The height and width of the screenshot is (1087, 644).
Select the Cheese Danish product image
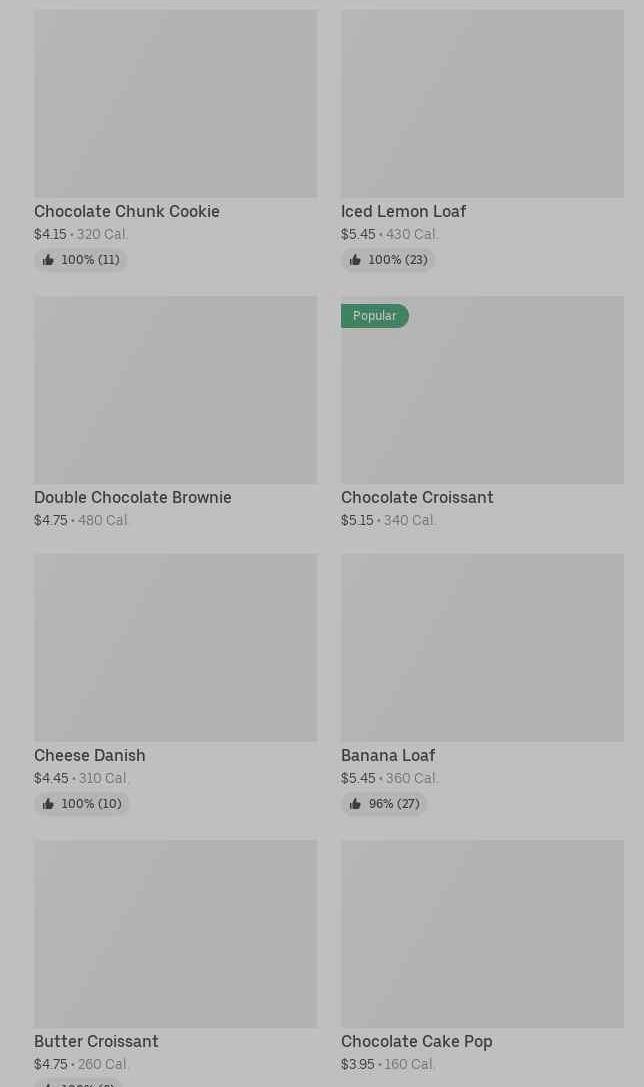click(175, 647)
